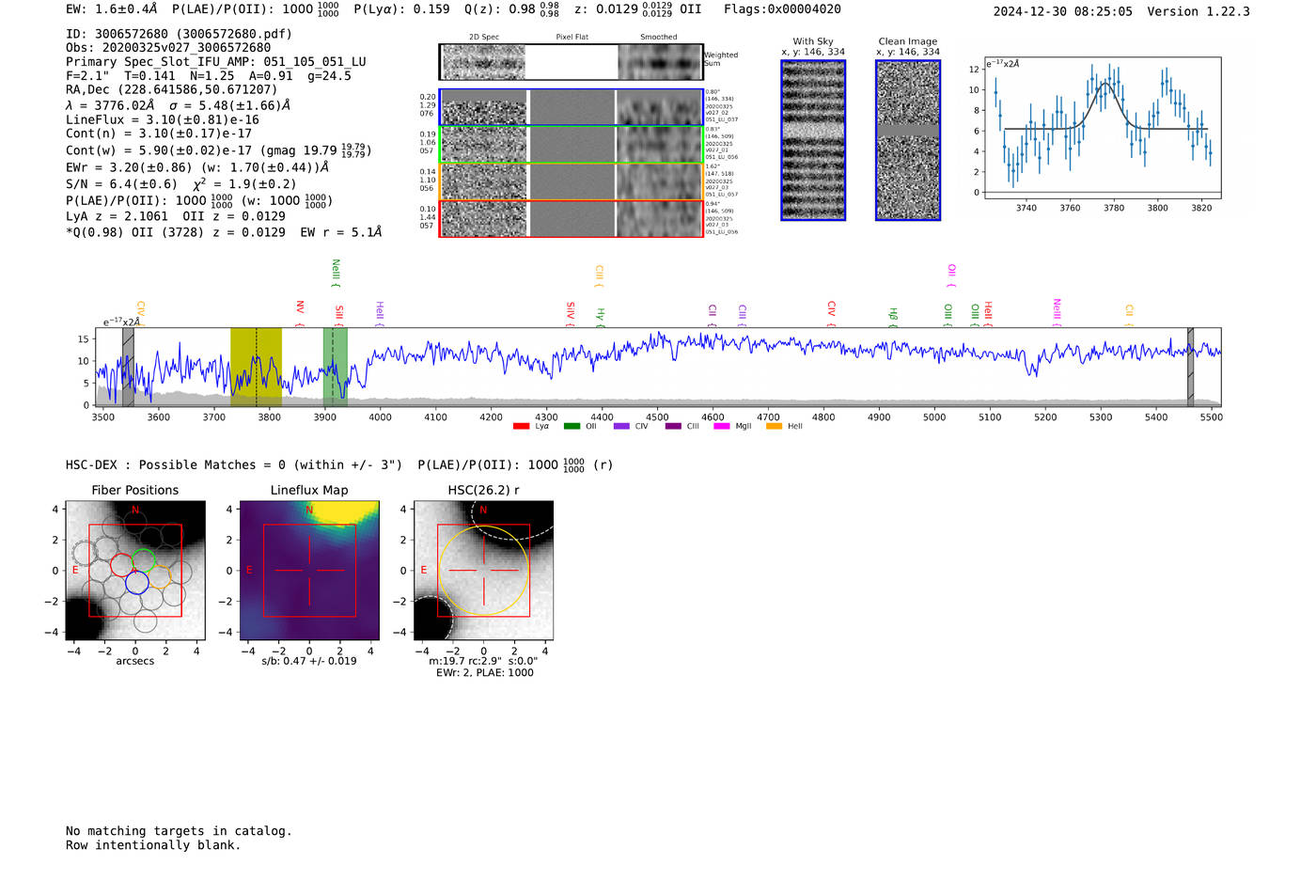Click the magenta MgII legend swatch
This screenshot has width=1316, height=896.
pyautogui.click(x=721, y=427)
